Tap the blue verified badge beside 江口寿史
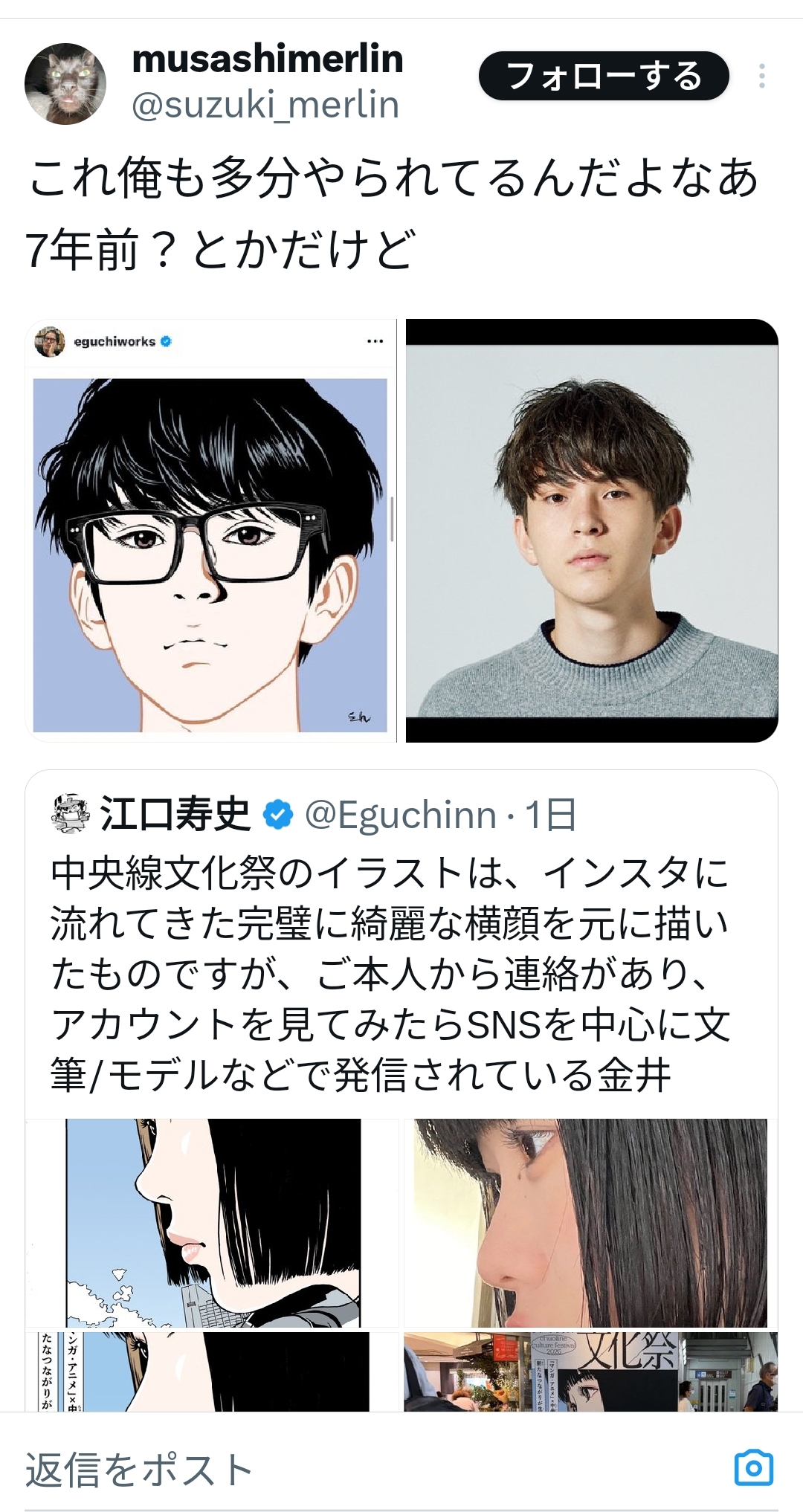Viewport: 803px width, 1512px height. click(278, 815)
